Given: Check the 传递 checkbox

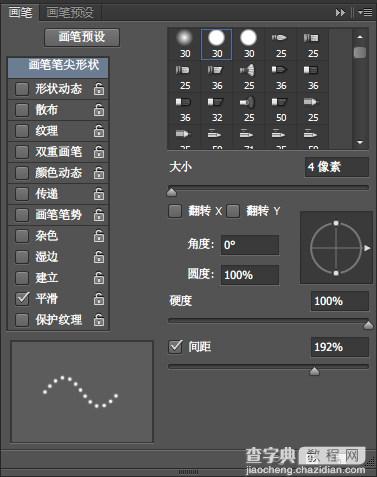Looking at the screenshot, I should point(22,194).
